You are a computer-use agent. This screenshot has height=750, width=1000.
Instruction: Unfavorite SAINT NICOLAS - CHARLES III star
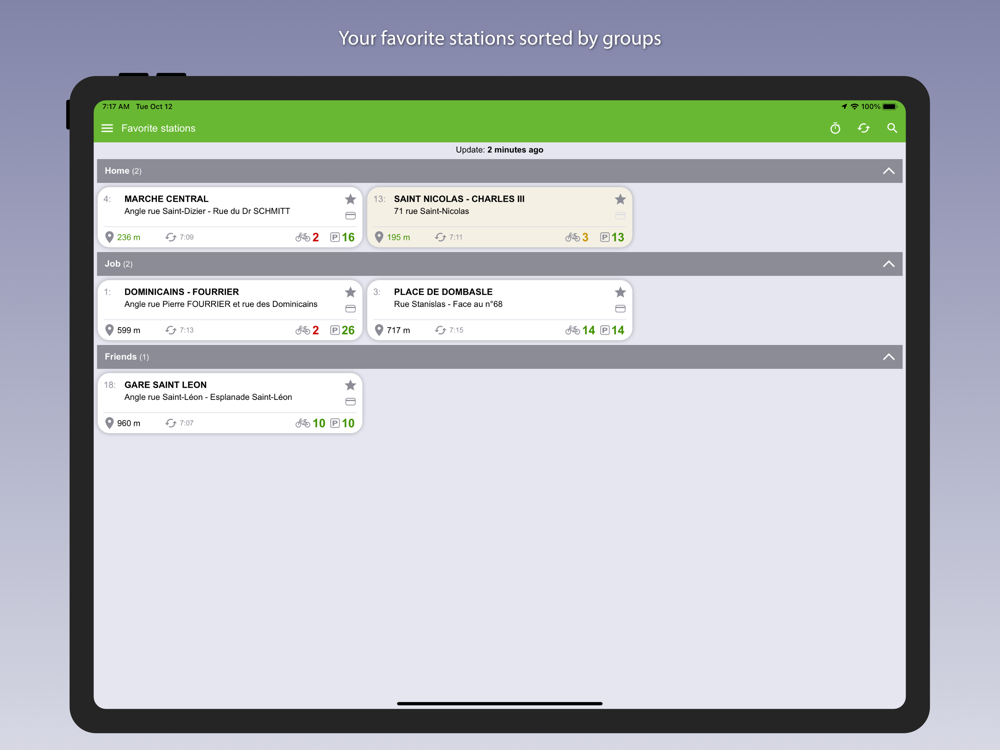pos(620,199)
